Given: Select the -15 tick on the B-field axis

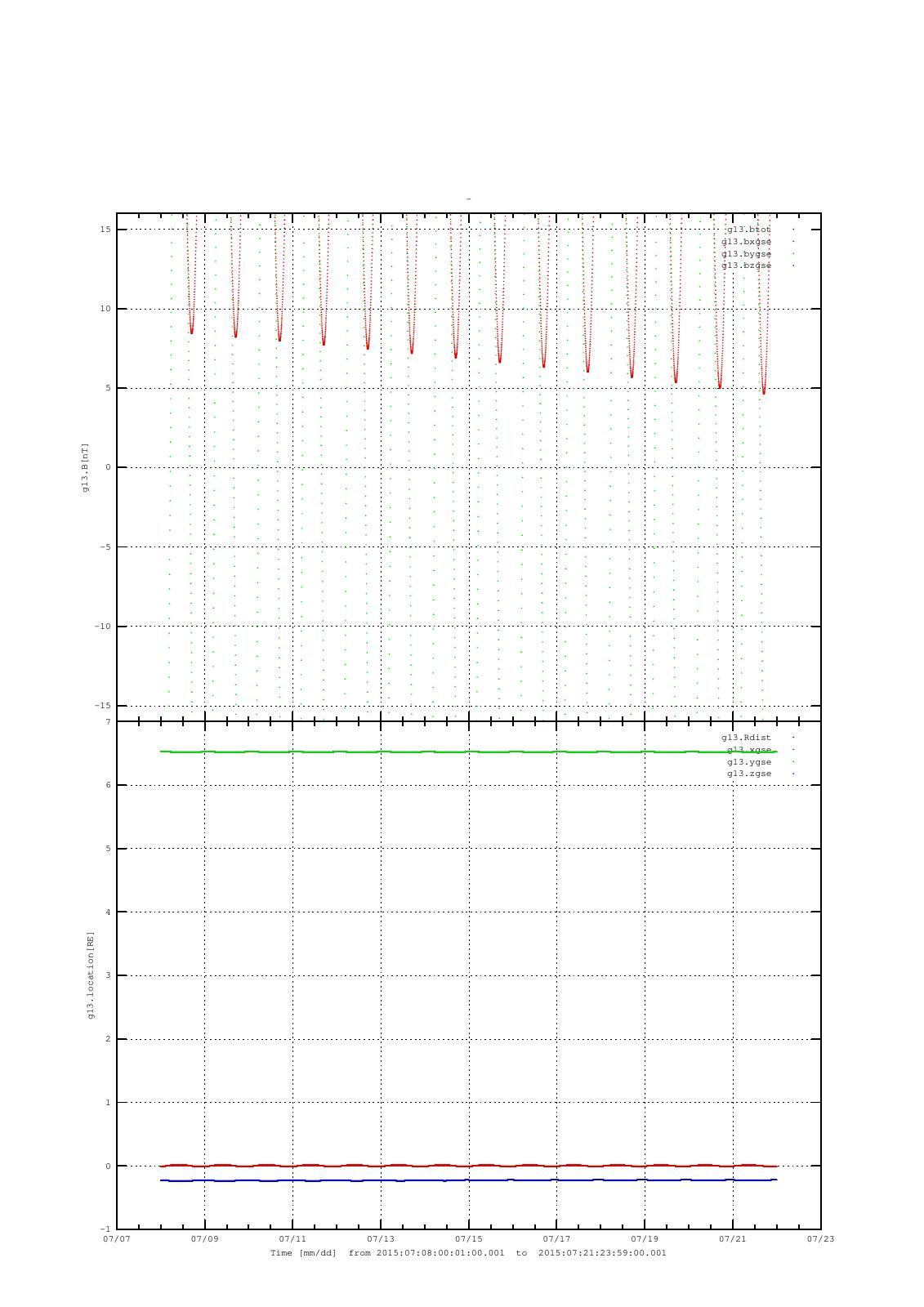Looking at the screenshot, I should (x=103, y=706).
